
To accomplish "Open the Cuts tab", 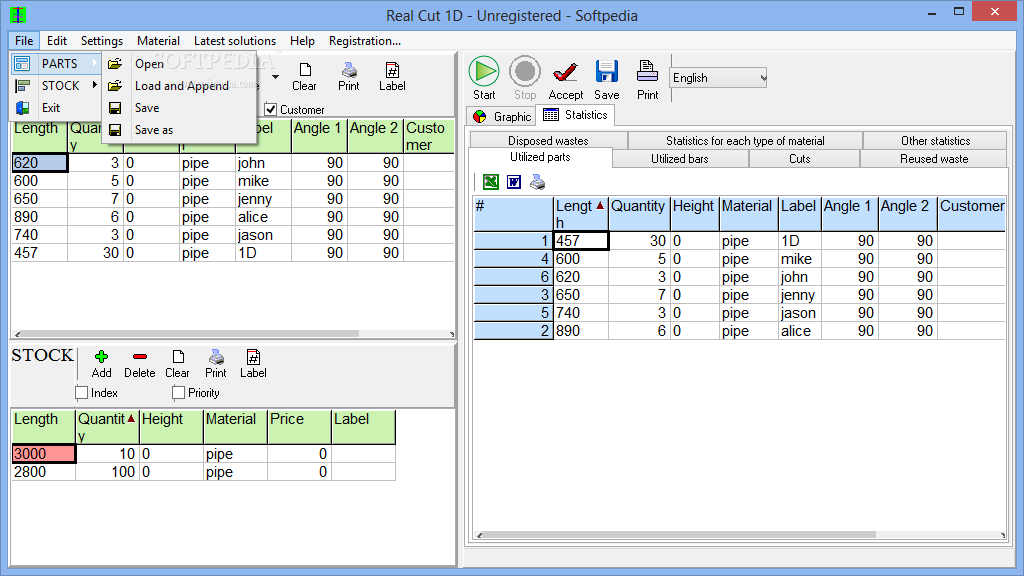I will [799, 159].
